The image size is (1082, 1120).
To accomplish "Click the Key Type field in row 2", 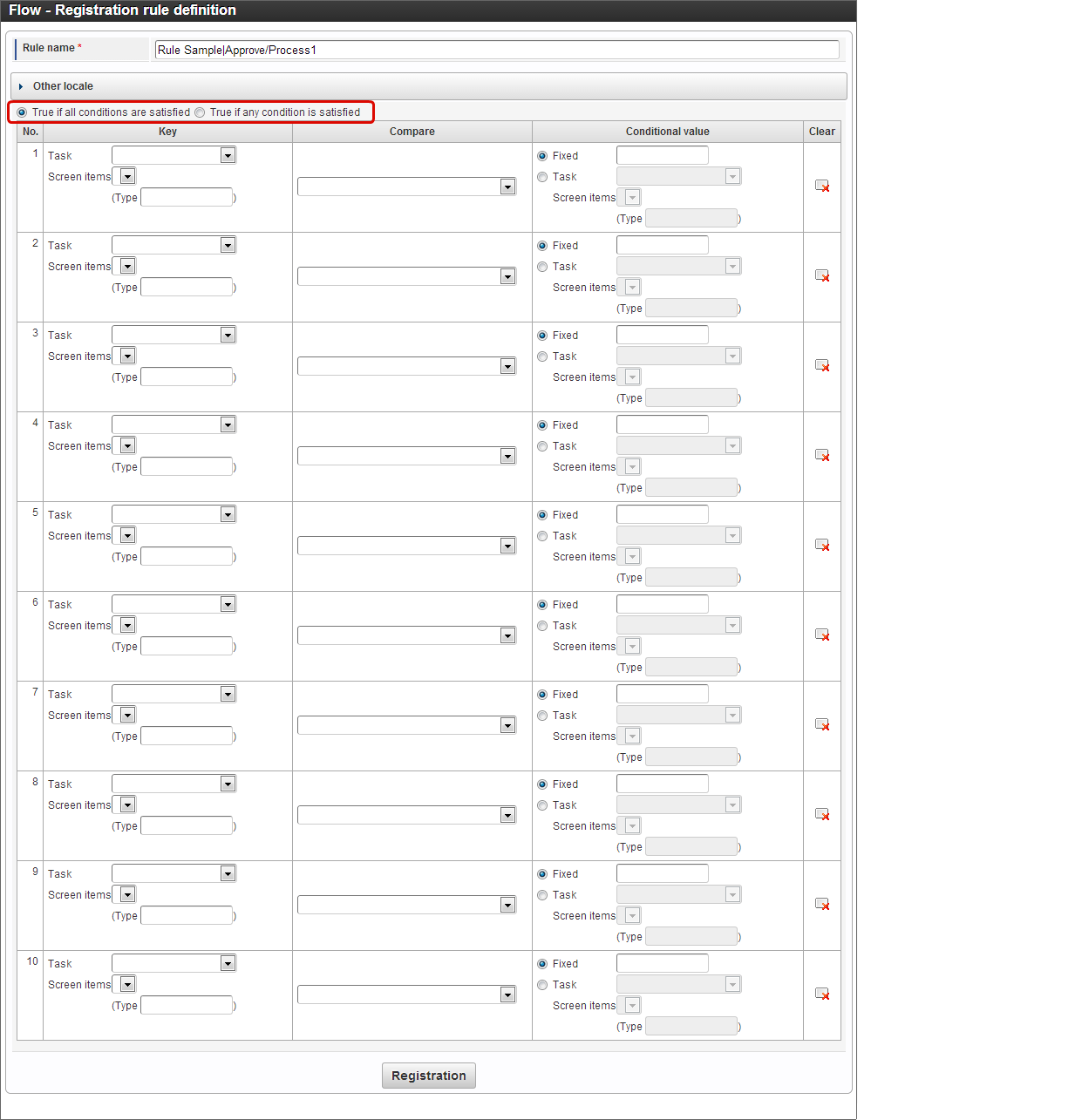I will (x=187, y=287).
